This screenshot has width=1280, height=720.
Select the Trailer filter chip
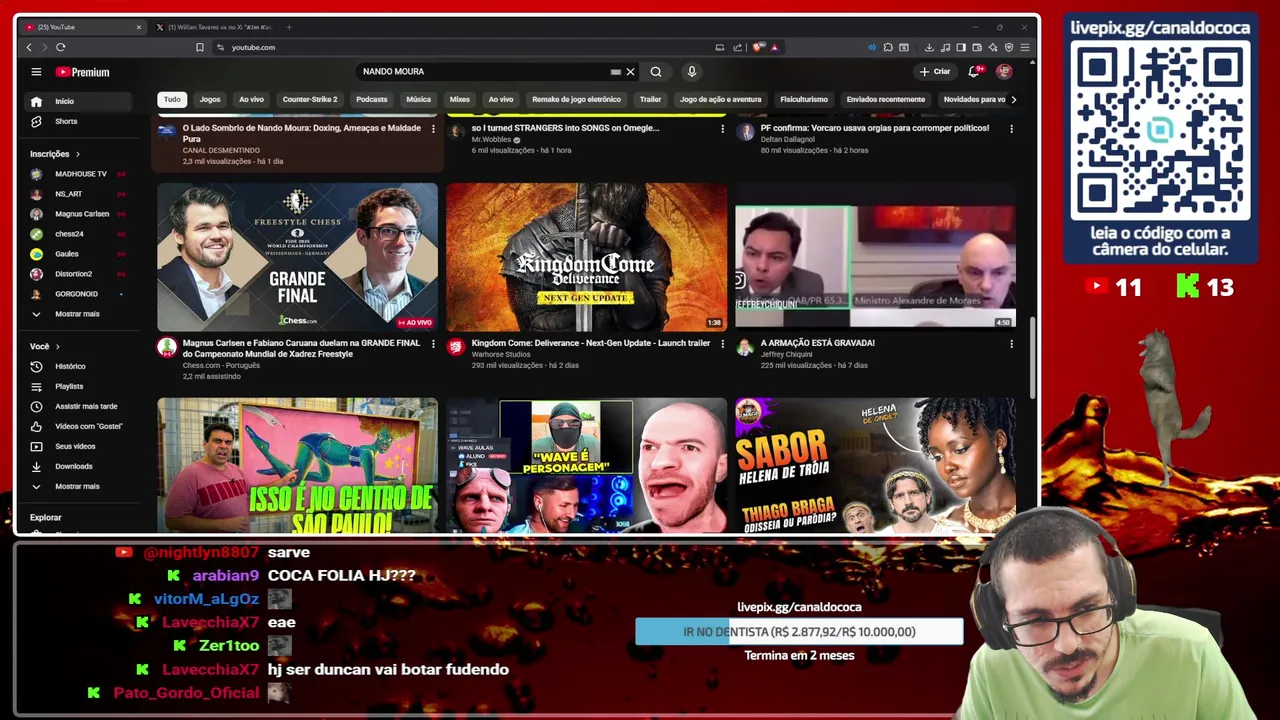tap(650, 99)
